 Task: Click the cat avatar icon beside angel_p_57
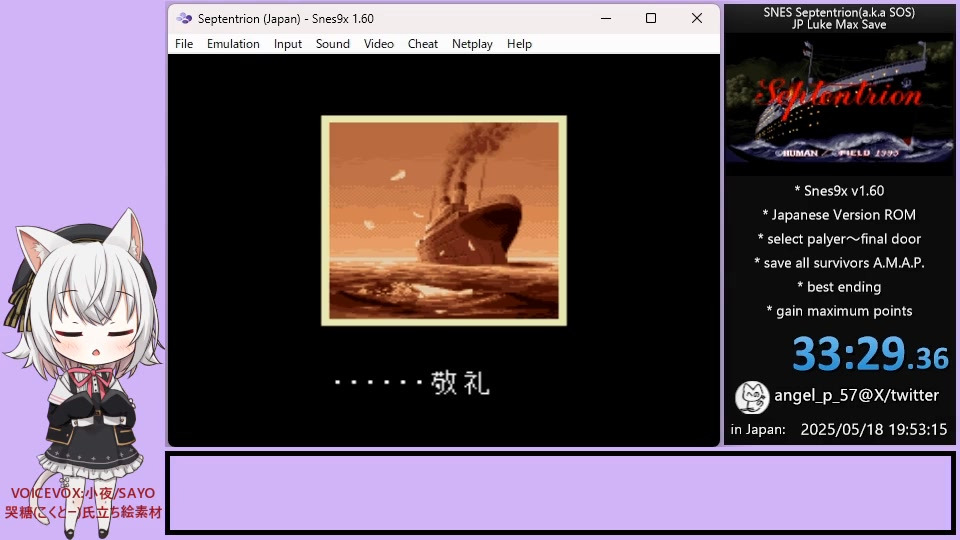[752, 397]
